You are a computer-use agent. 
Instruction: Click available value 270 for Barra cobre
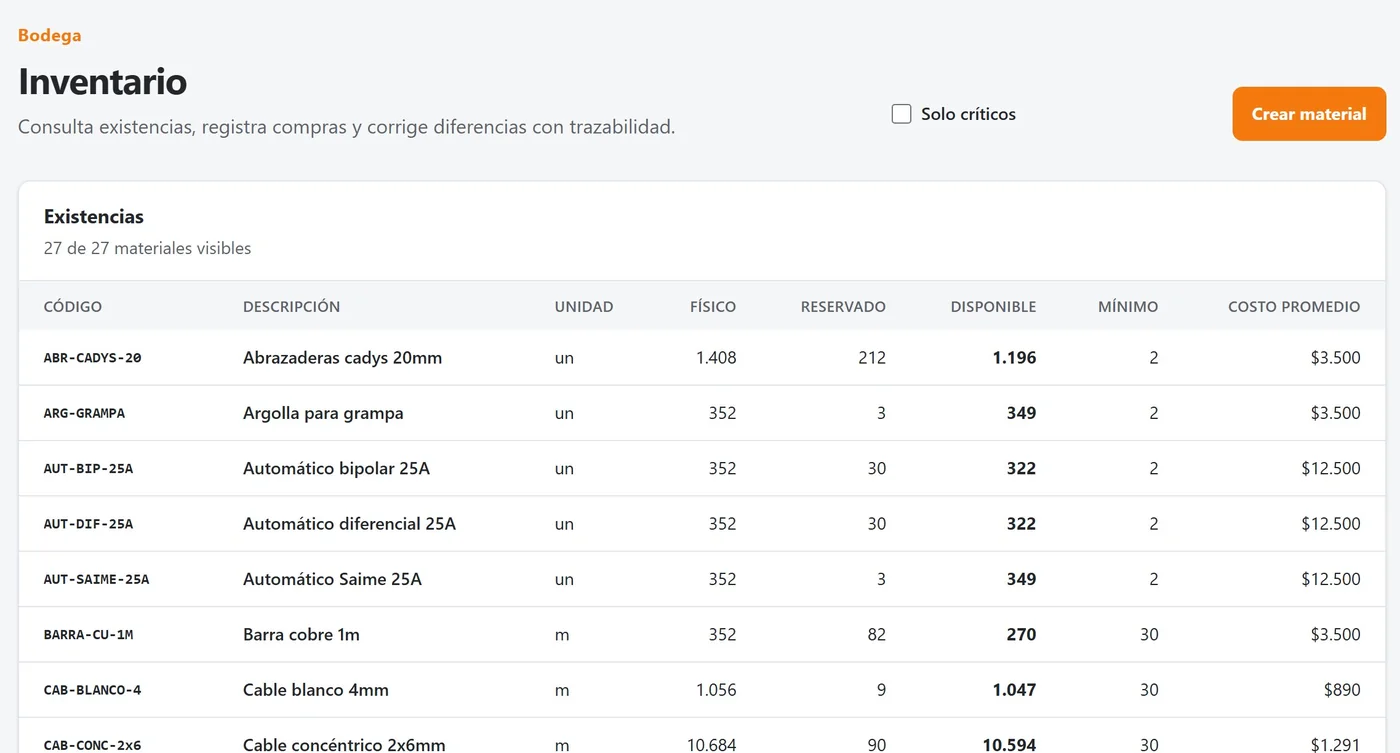[x=1021, y=635]
